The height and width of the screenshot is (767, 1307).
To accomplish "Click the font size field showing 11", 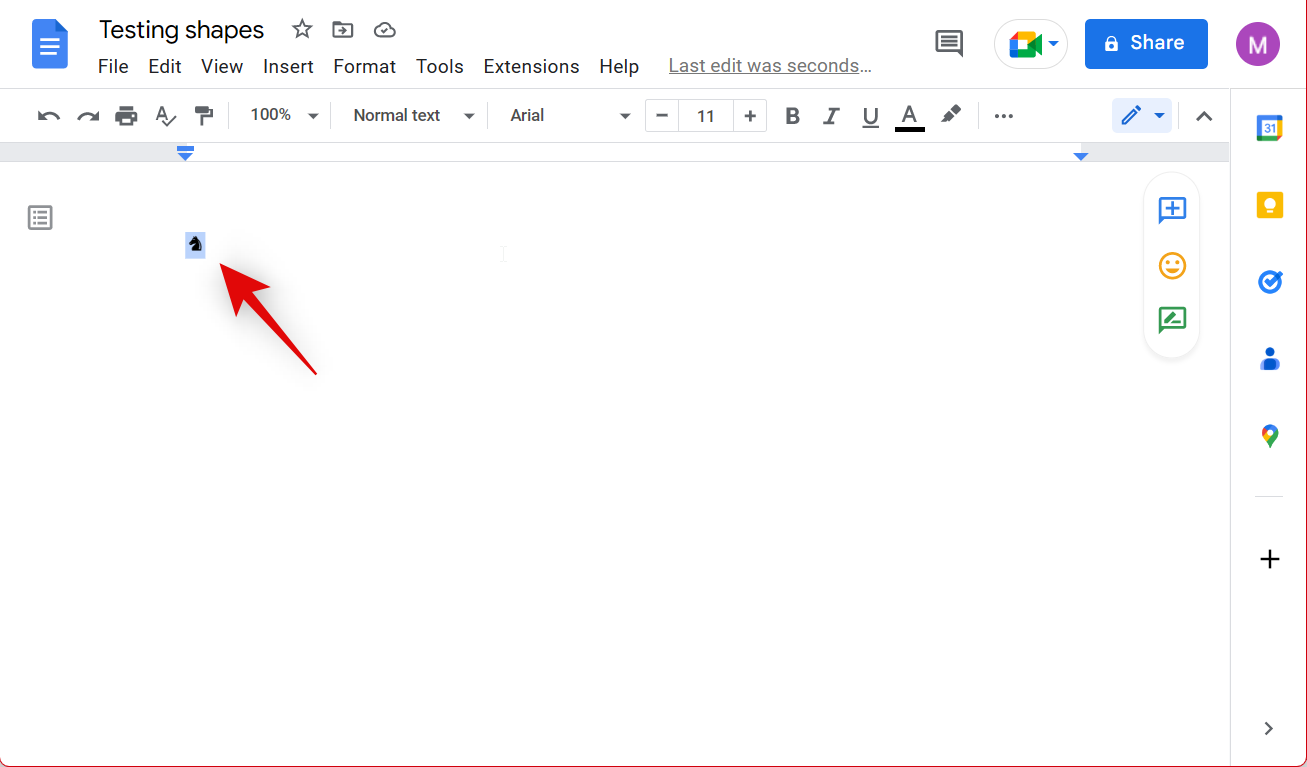I will point(706,116).
